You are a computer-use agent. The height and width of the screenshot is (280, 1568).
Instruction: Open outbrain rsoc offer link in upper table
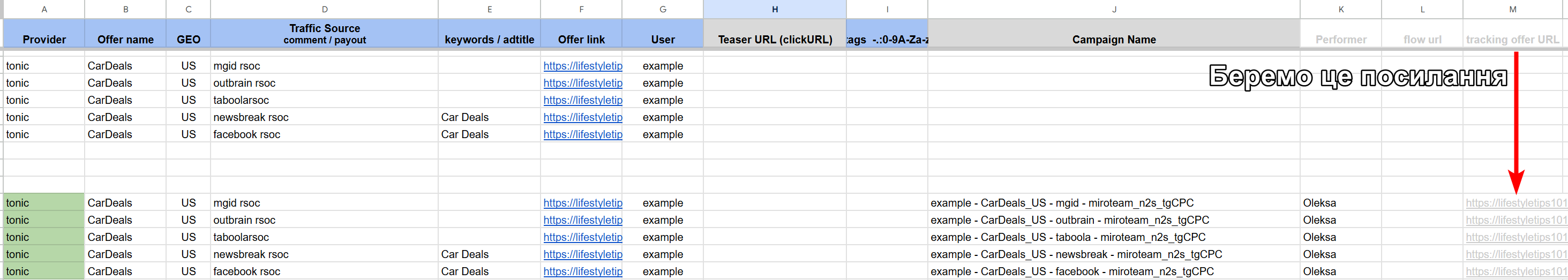[x=582, y=83]
